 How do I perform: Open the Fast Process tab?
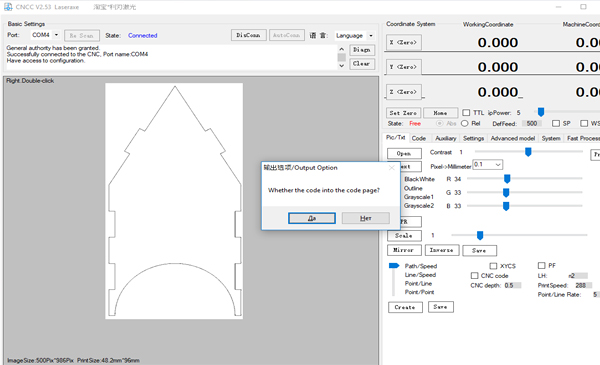tap(582, 138)
